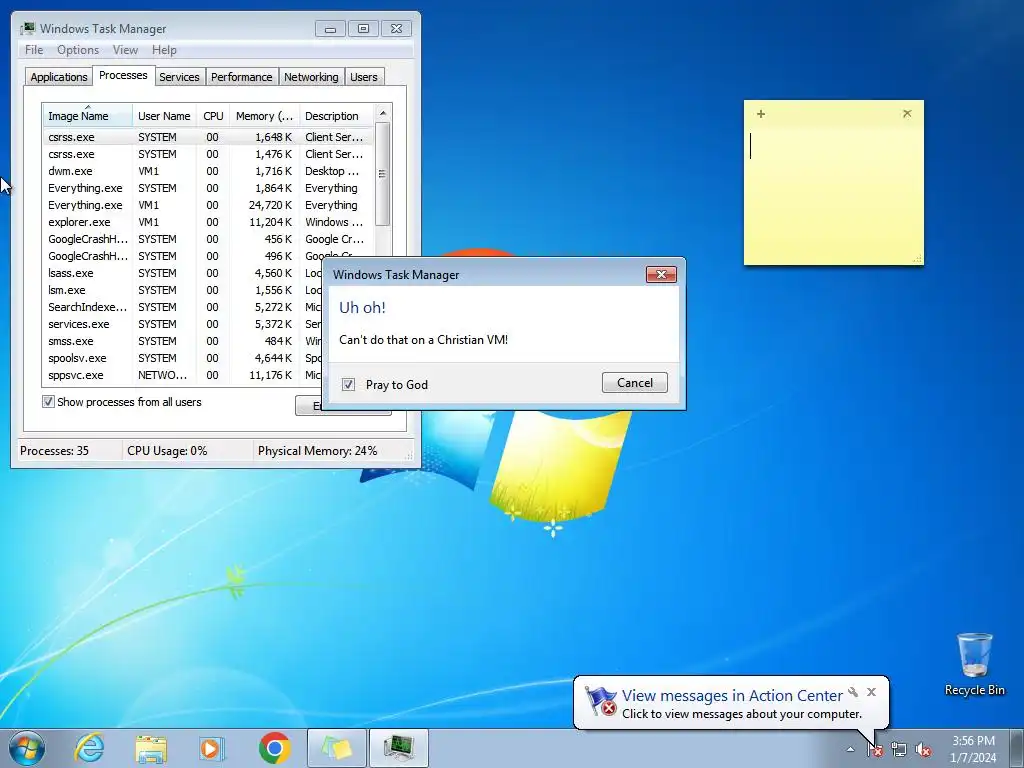Minimize the Windows Task Manager window

click(330, 29)
